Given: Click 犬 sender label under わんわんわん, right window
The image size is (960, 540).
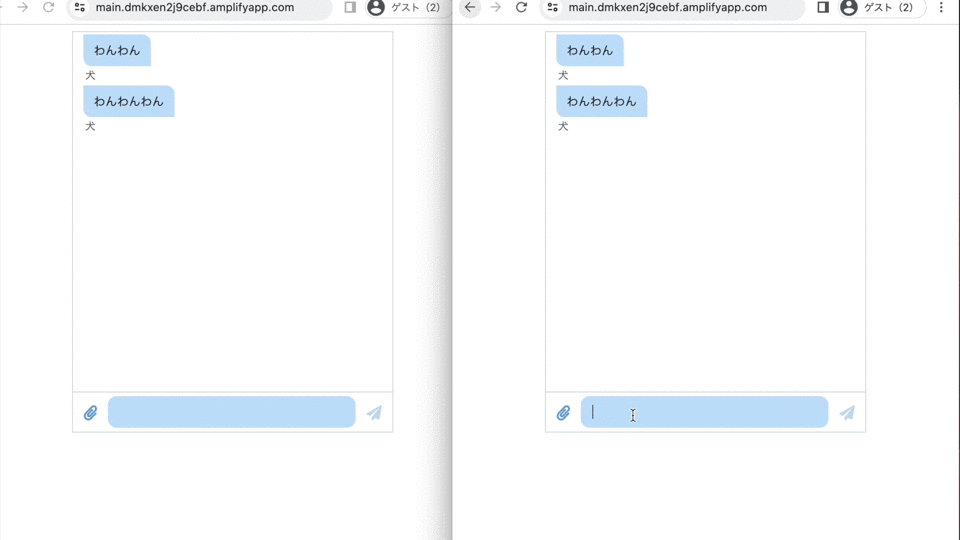Looking at the screenshot, I should coord(563,126).
